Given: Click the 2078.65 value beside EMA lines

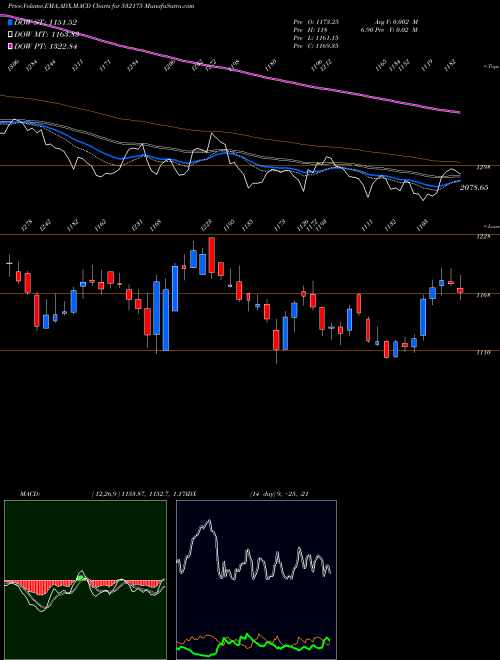Looking at the screenshot, I should pyautogui.click(x=474, y=187).
